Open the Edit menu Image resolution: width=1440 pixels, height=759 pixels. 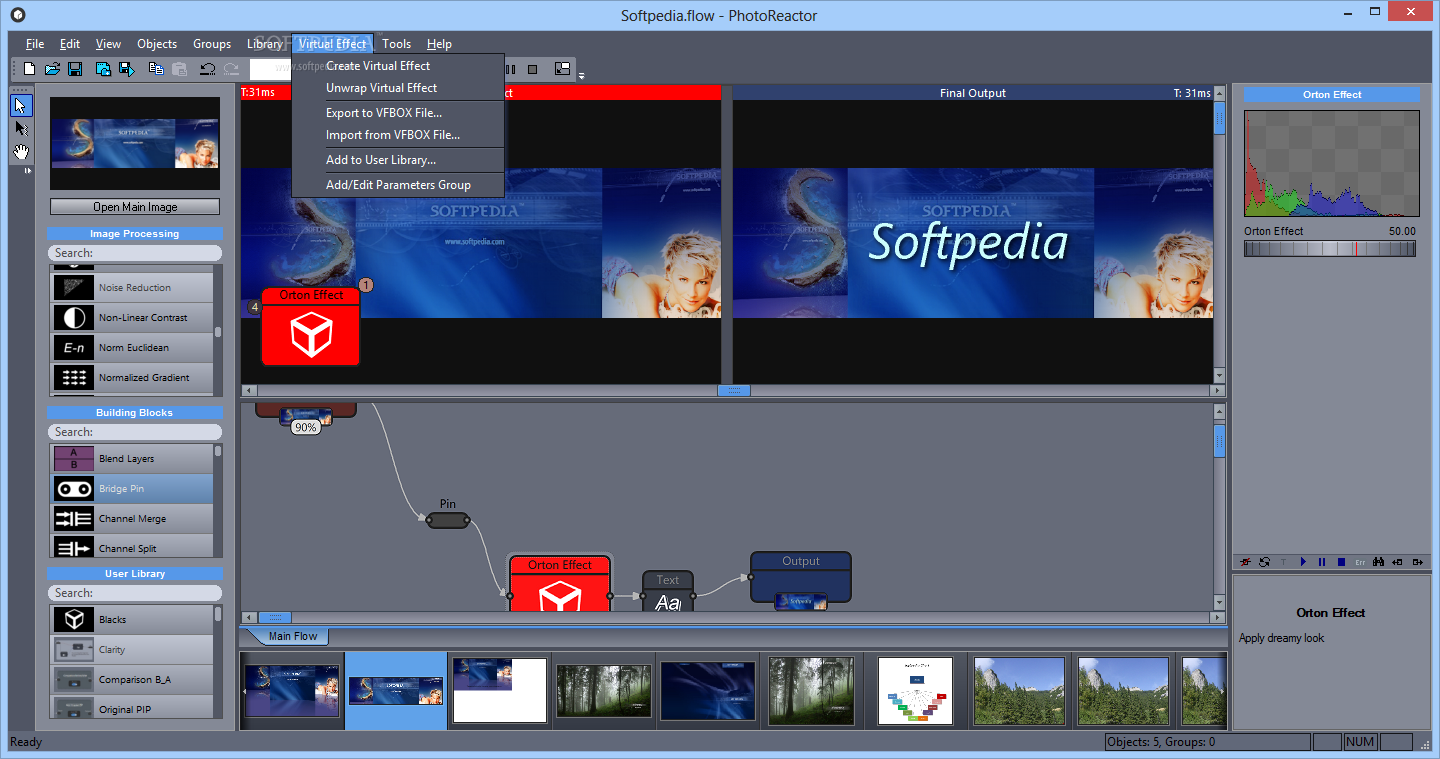point(70,44)
